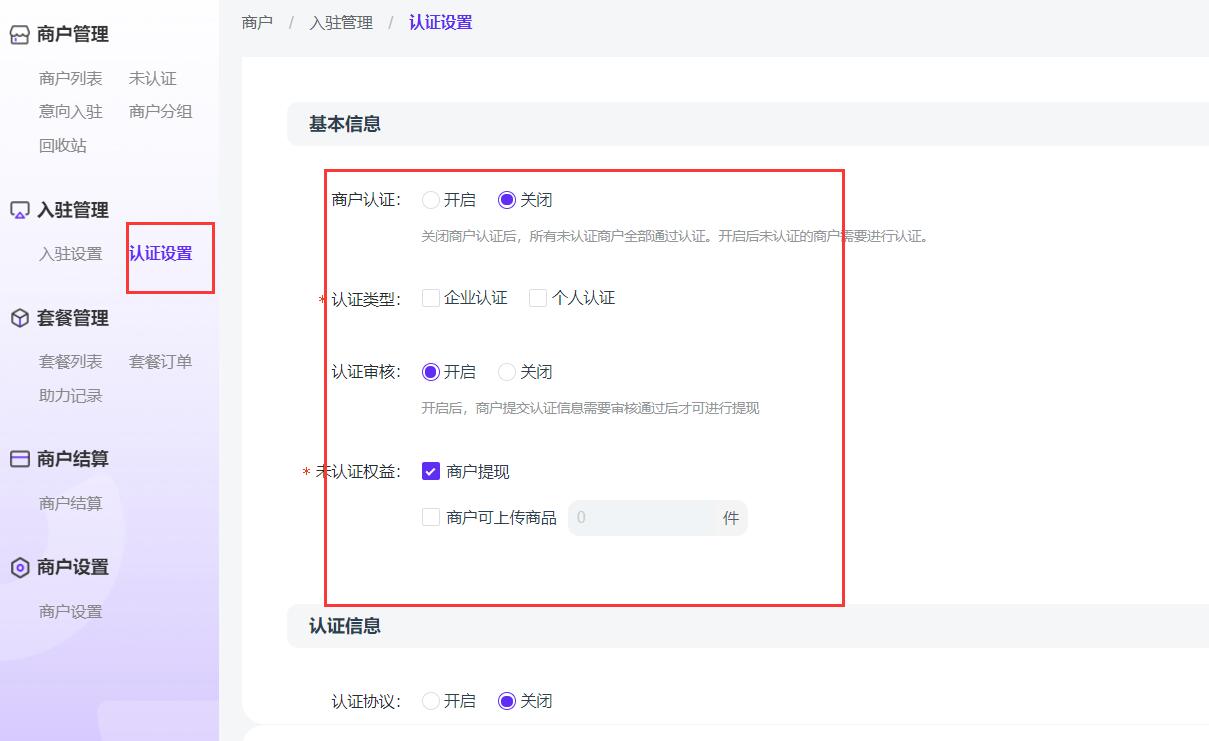Screen dimensions: 1209x741
Task: Check the 商户可上传商品 checkbox
Action: [x=431, y=518]
